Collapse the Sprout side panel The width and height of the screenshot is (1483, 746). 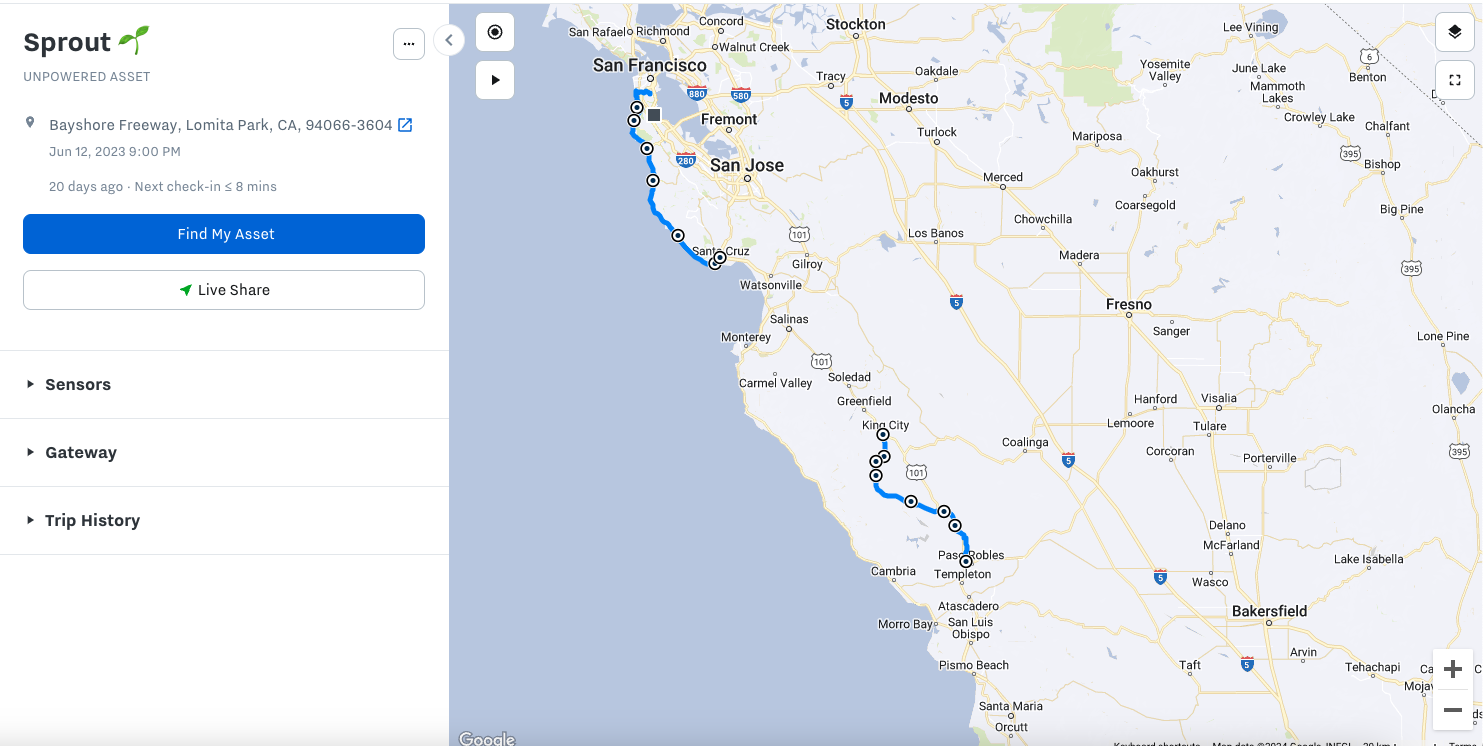(448, 40)
